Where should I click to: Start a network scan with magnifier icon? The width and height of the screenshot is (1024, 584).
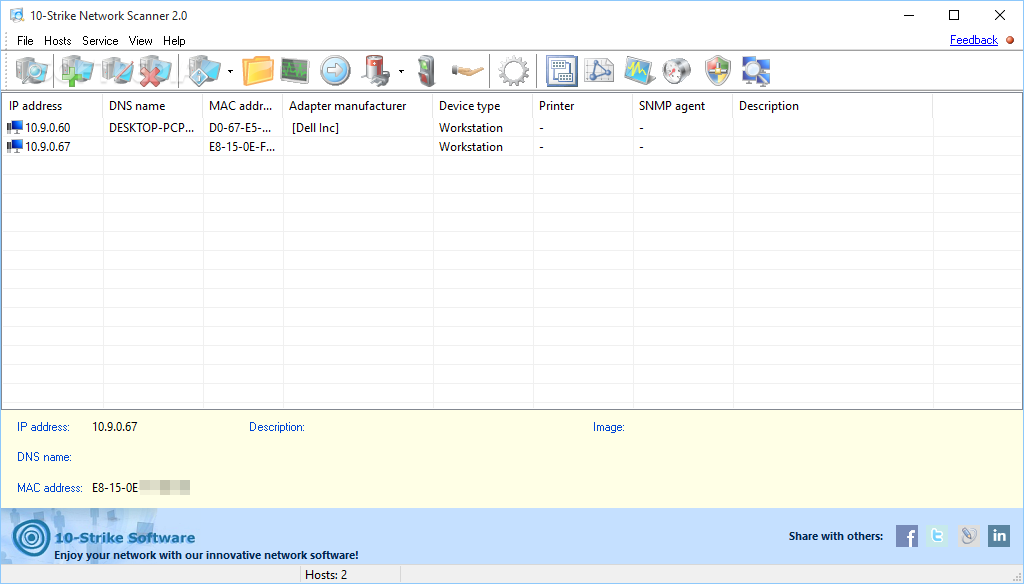tap(31, 71)
